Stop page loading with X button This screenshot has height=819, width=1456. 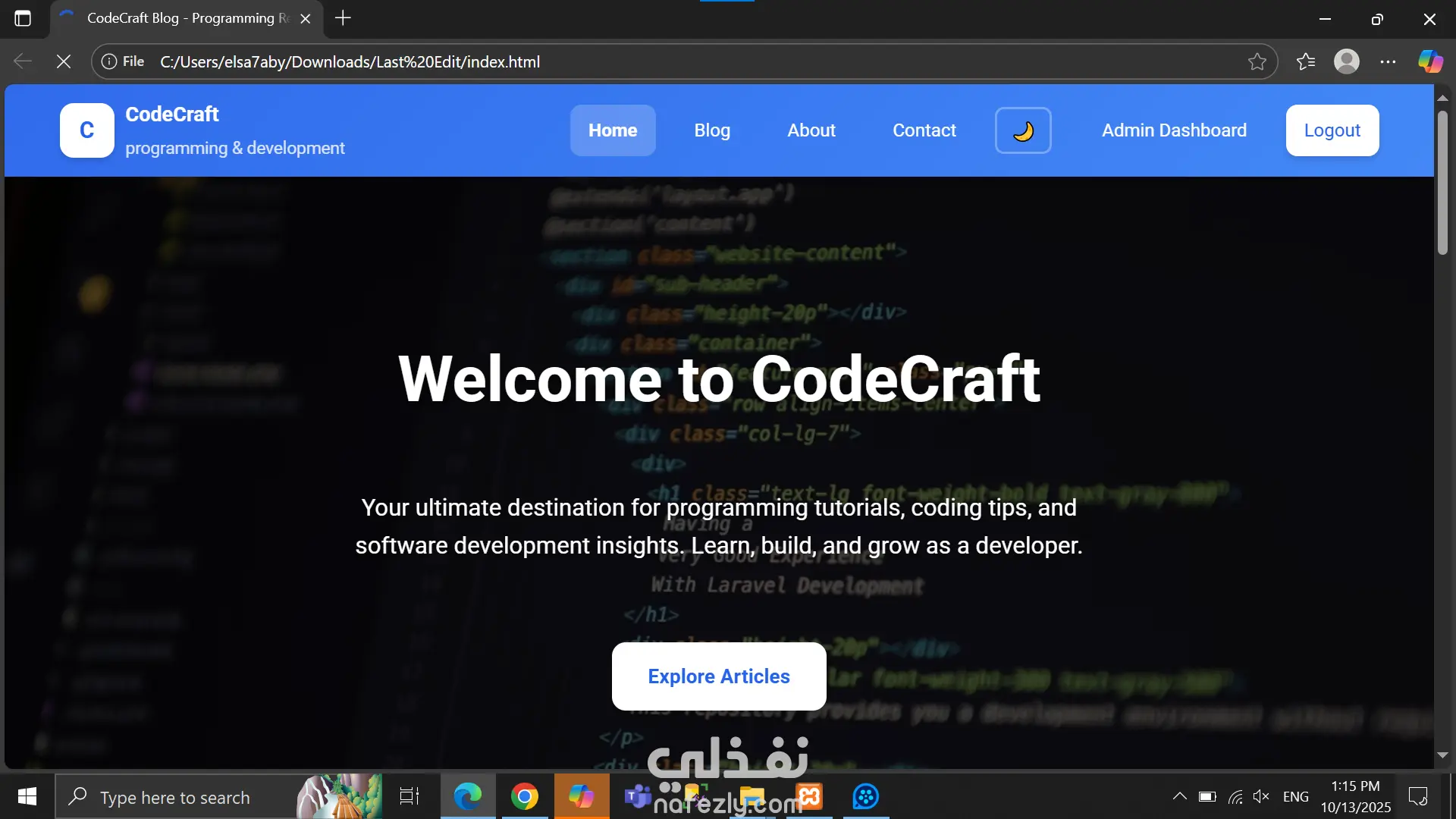point(64,61)
